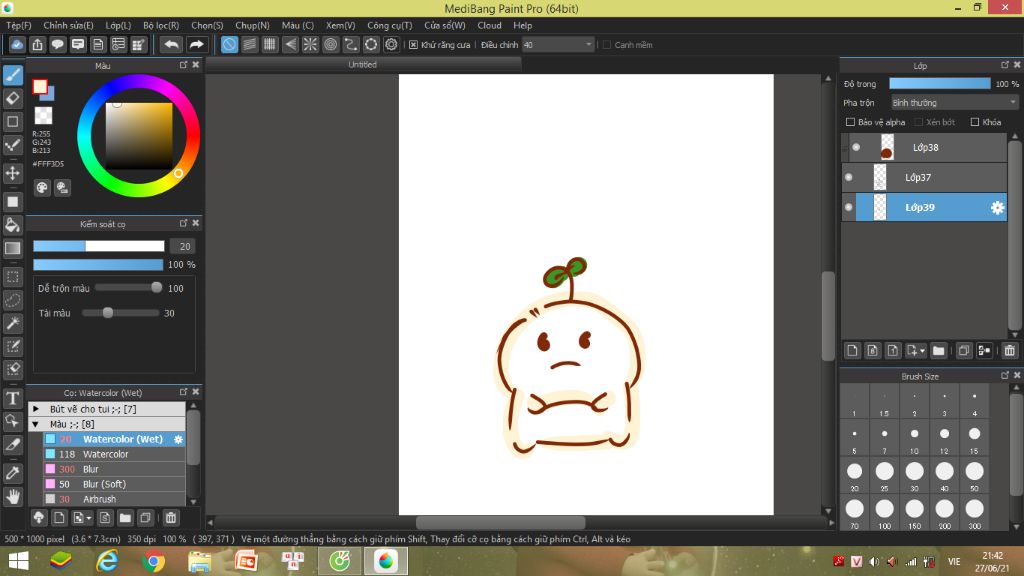The image size is (1024, 576).
Task: Enable the Khóa layer checkbox
Action: (975, 122)
